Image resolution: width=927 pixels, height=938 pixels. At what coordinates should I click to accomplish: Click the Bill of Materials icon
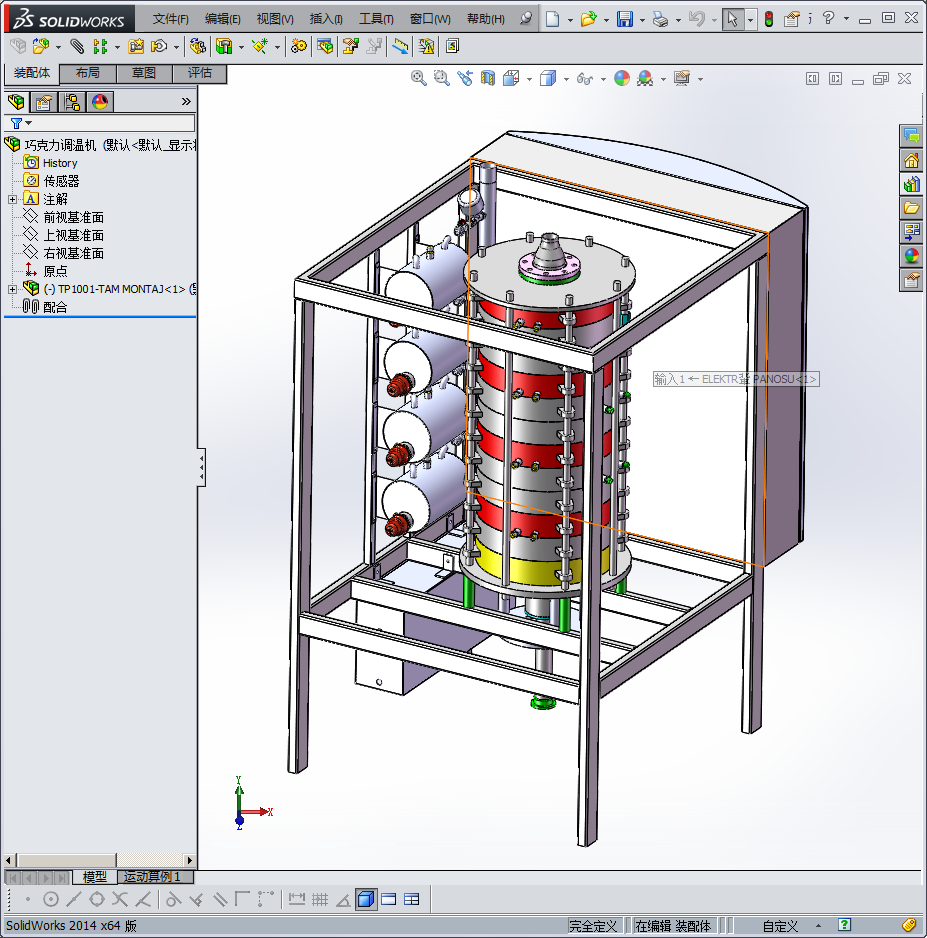click(325, 46)
